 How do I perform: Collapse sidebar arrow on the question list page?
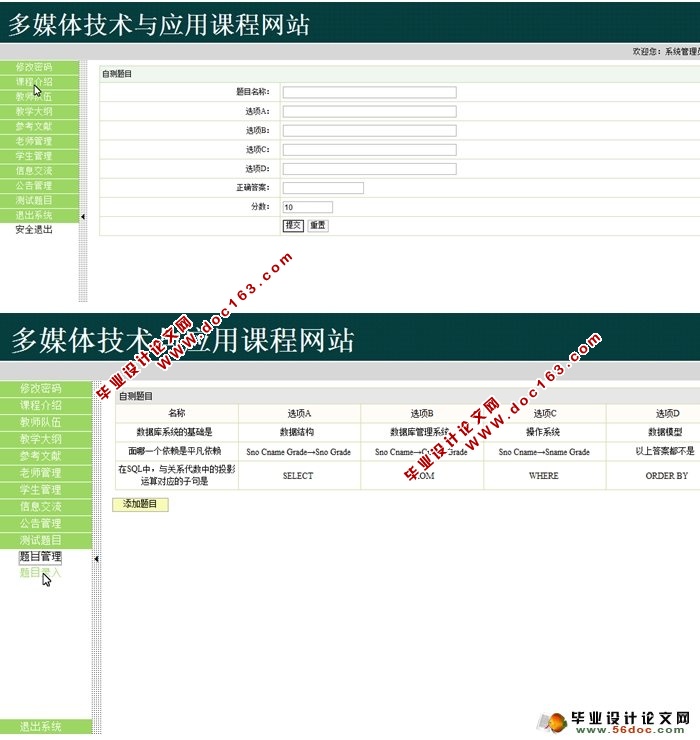tap(97, 559)
